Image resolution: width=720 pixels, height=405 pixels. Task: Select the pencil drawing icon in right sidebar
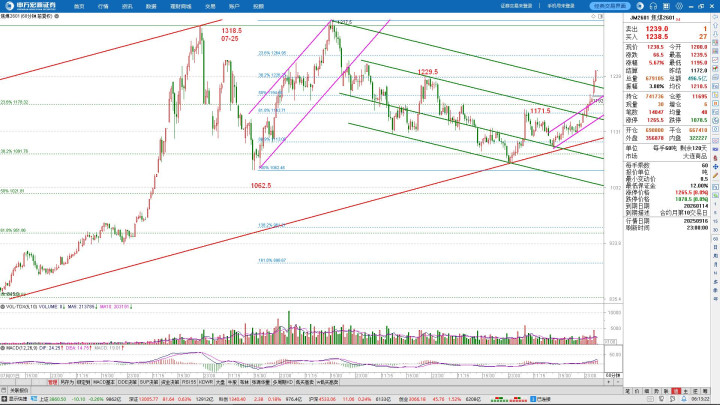pyautogui.click(x=715, y=175)
